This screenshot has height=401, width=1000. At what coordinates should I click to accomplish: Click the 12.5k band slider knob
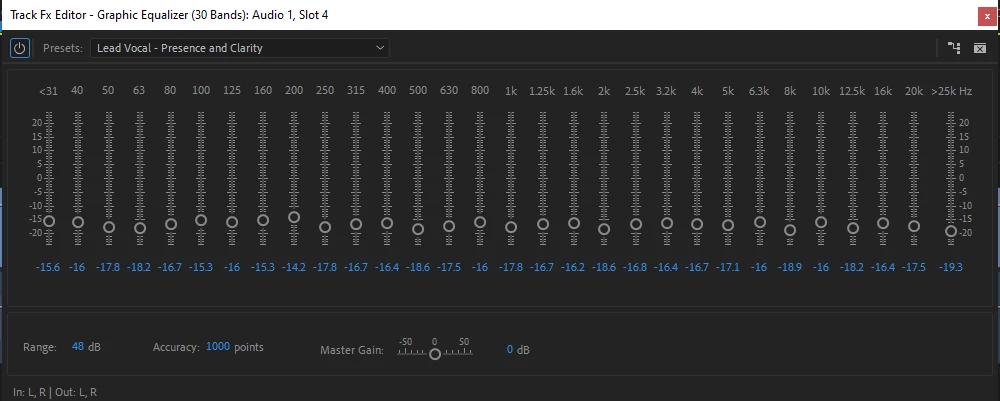tap(853, 228)
